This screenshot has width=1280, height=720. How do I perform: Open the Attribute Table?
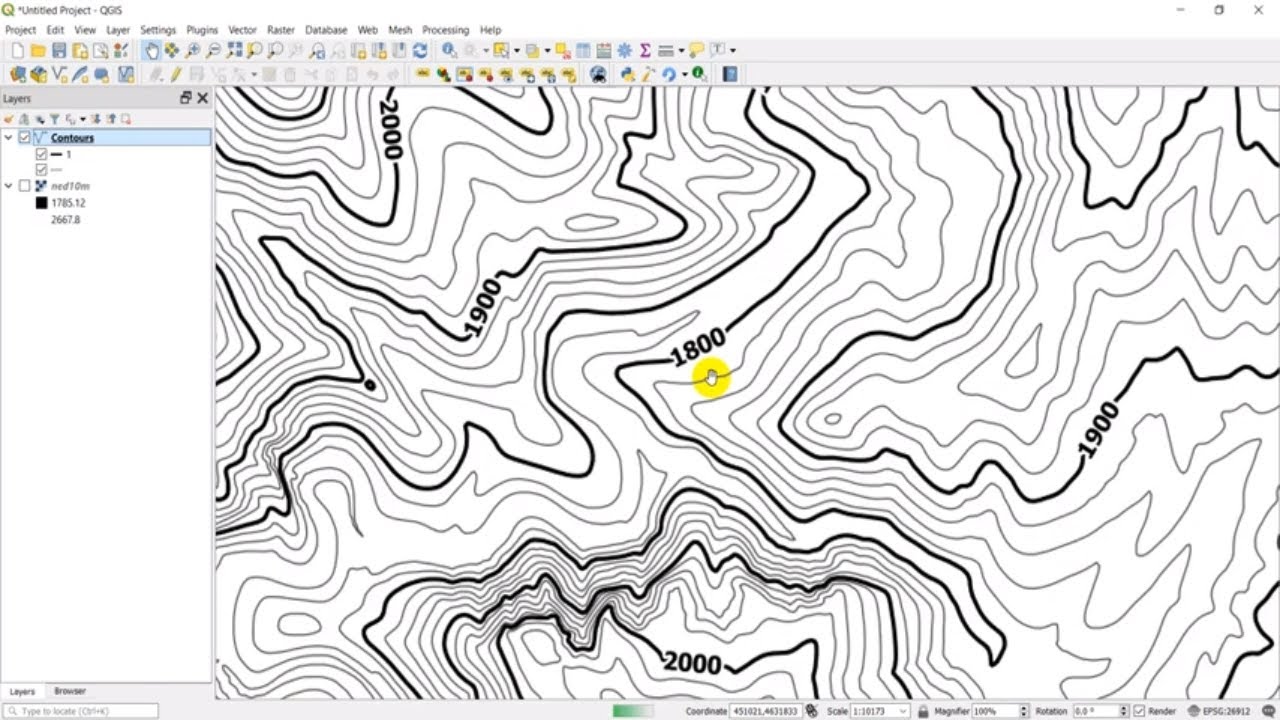583,50
